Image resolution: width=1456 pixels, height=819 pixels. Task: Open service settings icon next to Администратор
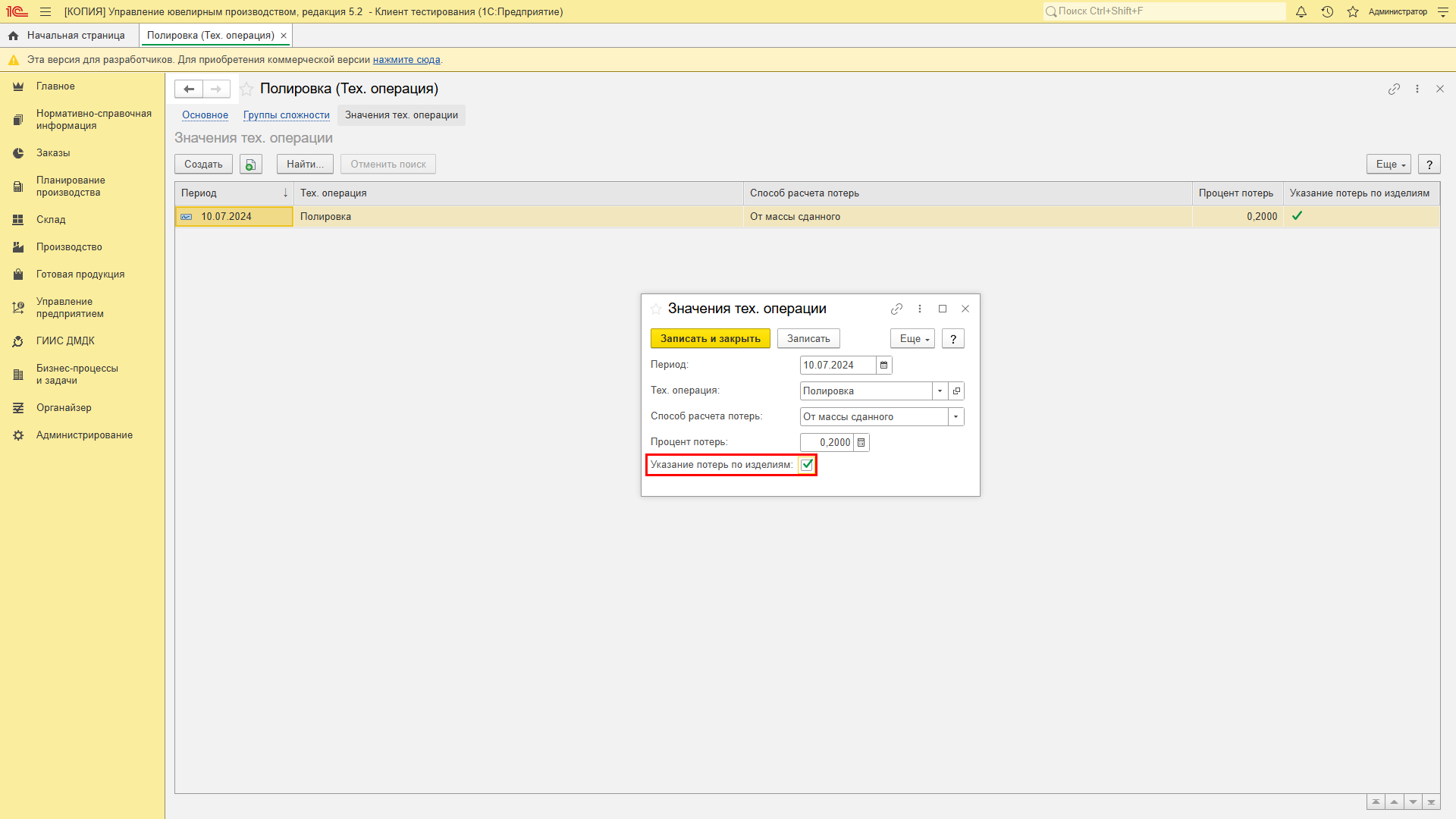coord(1443,11)
